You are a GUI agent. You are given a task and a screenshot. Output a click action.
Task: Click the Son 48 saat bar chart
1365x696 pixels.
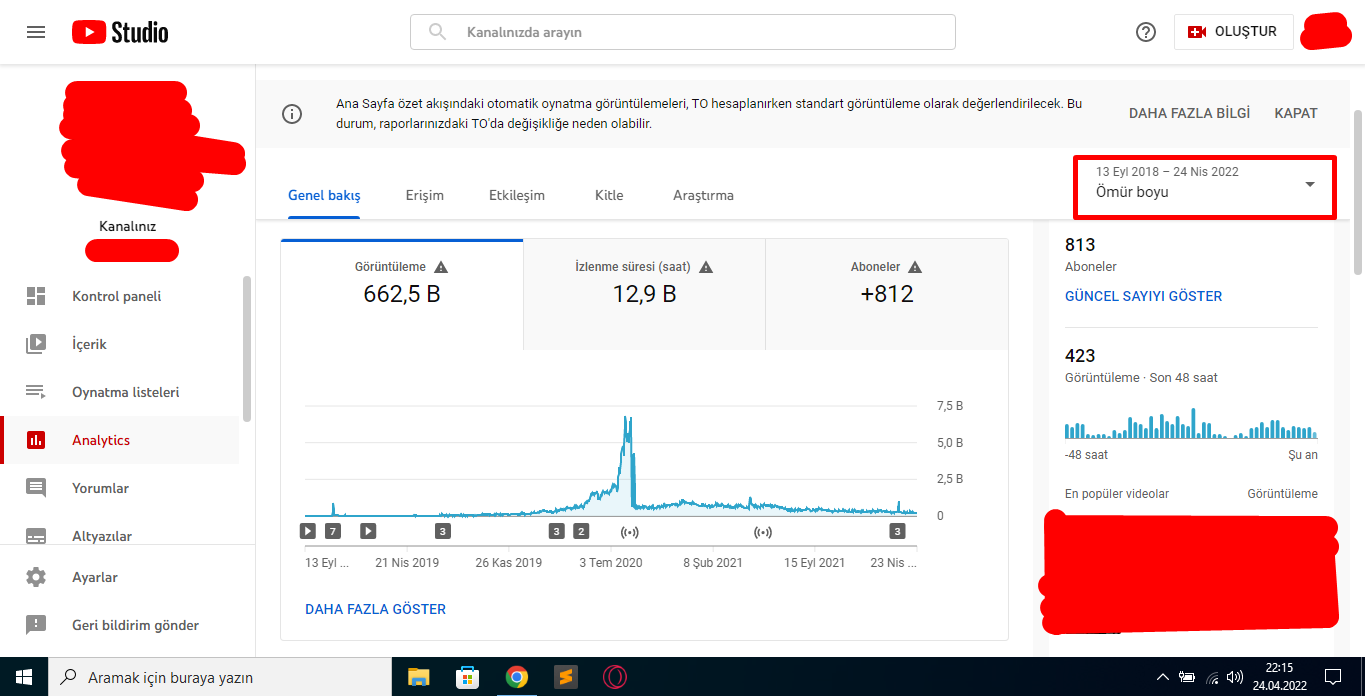pos(1191,423)
